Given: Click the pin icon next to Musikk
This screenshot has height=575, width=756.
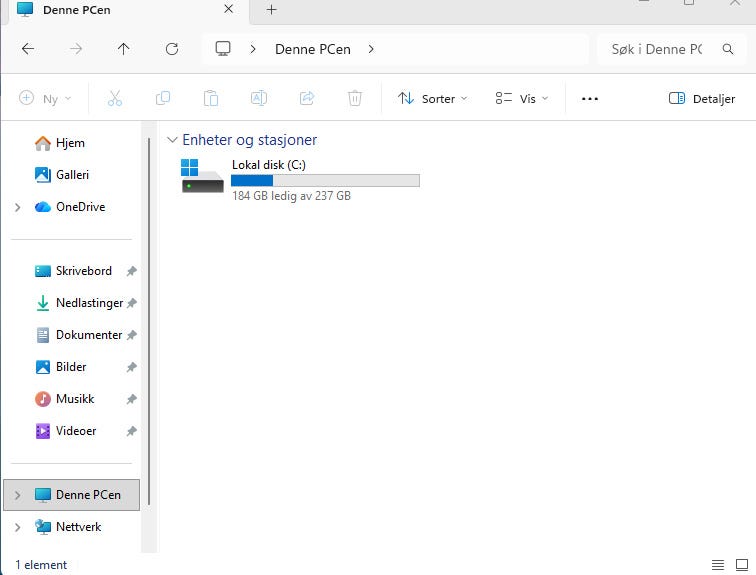Looking at the screenshot, I should (x=132, y=399).
